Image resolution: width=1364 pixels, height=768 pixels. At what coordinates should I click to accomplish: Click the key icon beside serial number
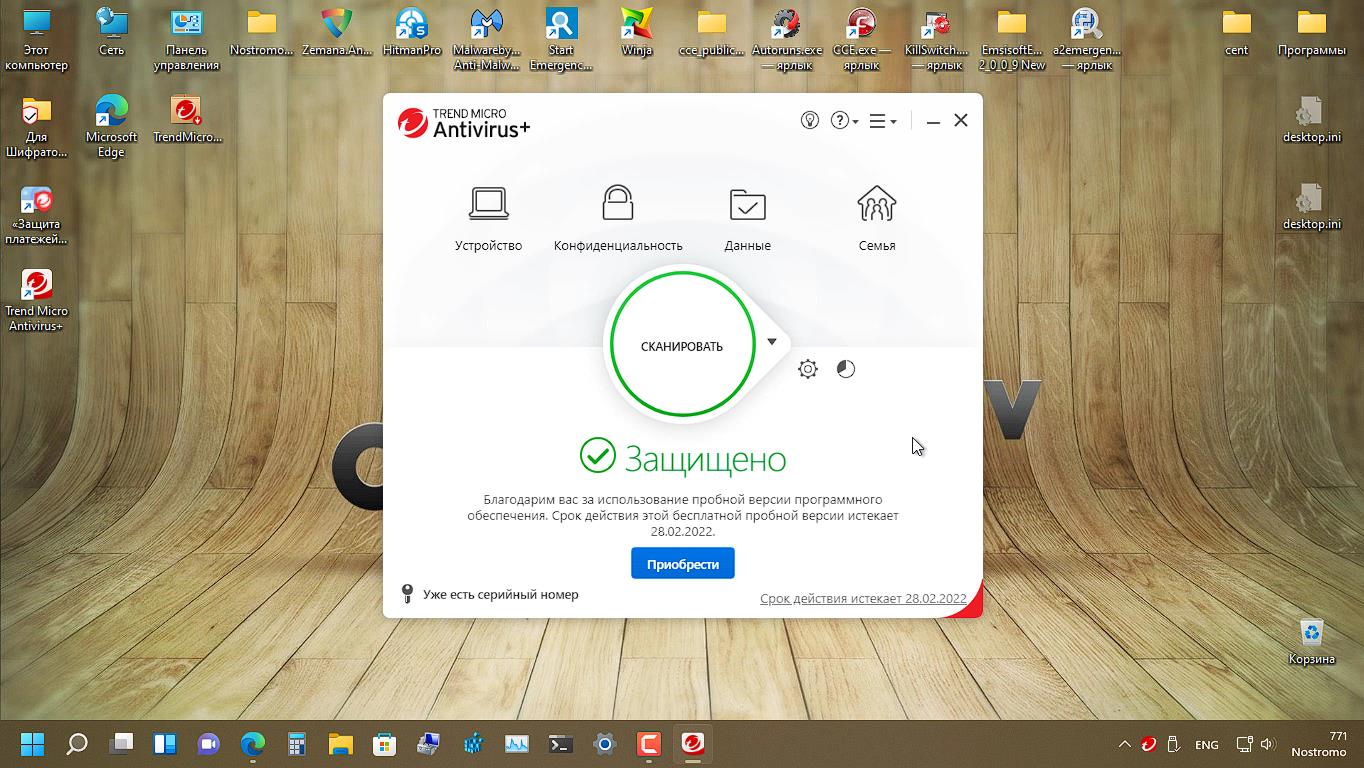coord(407,594)
